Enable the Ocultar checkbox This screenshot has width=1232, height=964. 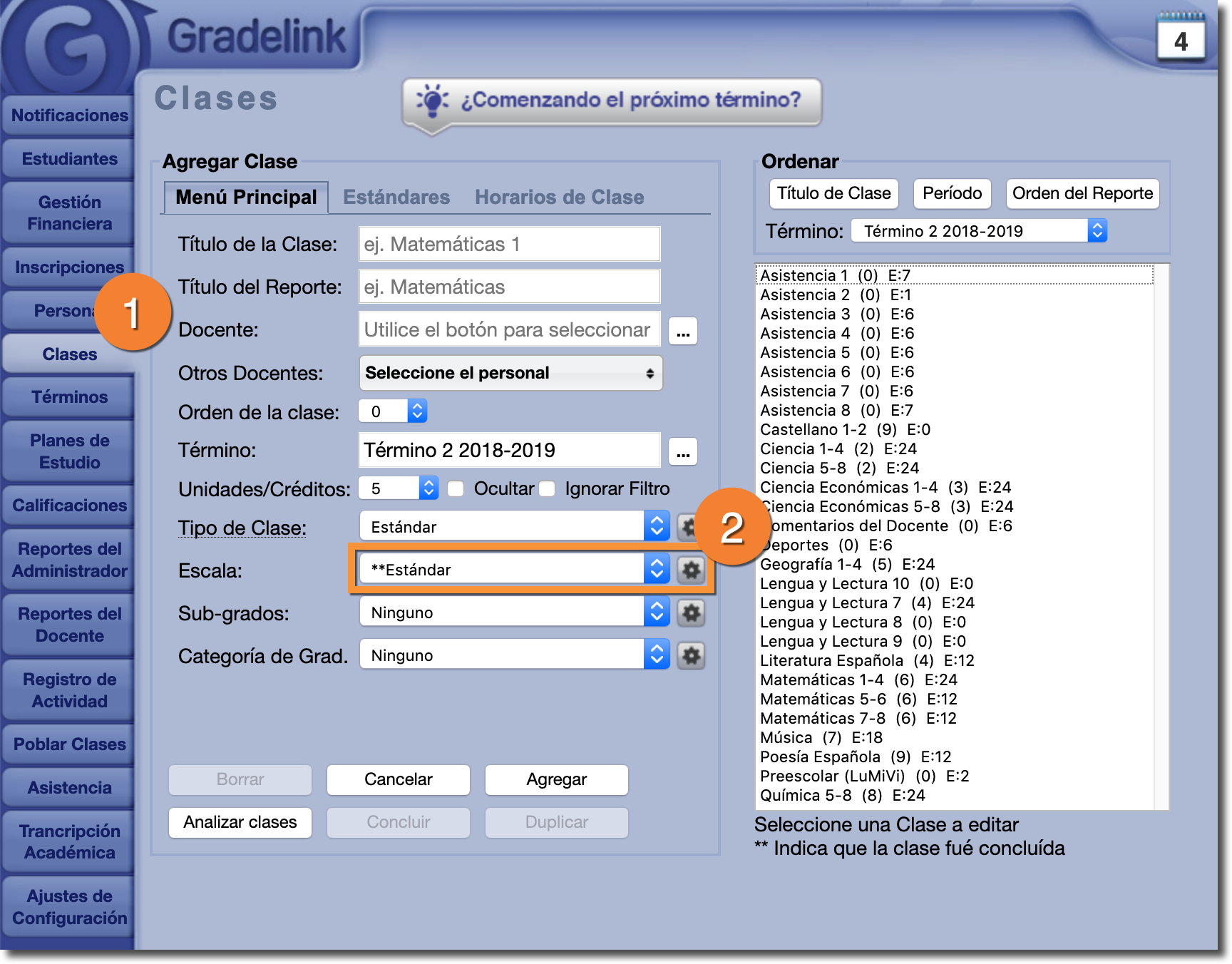(456, 489)
